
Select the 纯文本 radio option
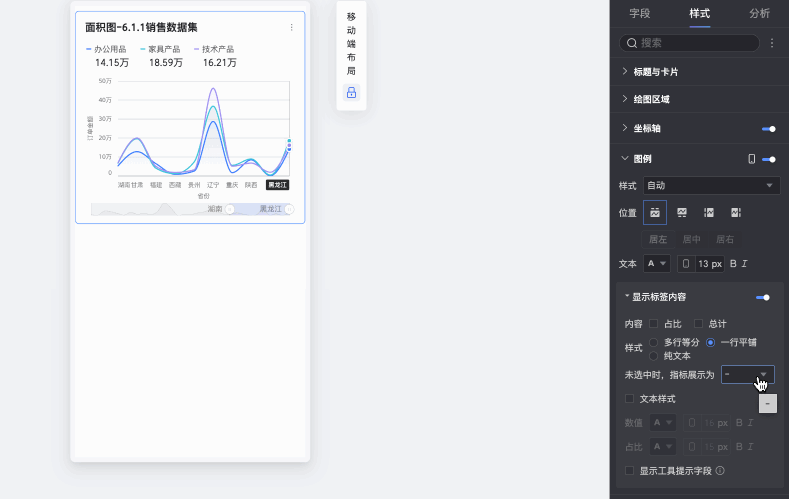pyautogui.click(x=654, y=356)
